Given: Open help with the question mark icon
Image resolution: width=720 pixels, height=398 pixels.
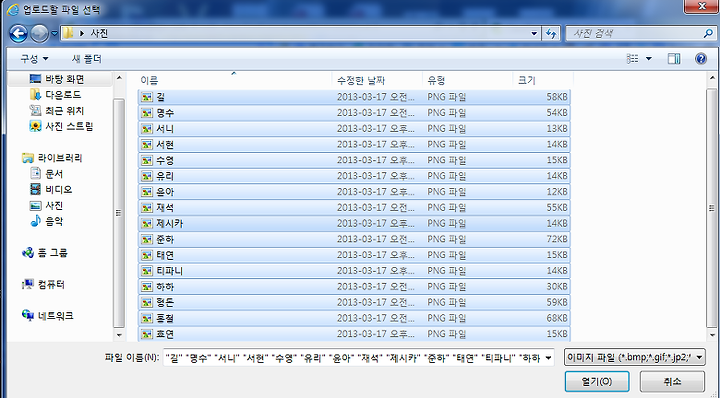Looking at the screenshot, I should [701, 58].
